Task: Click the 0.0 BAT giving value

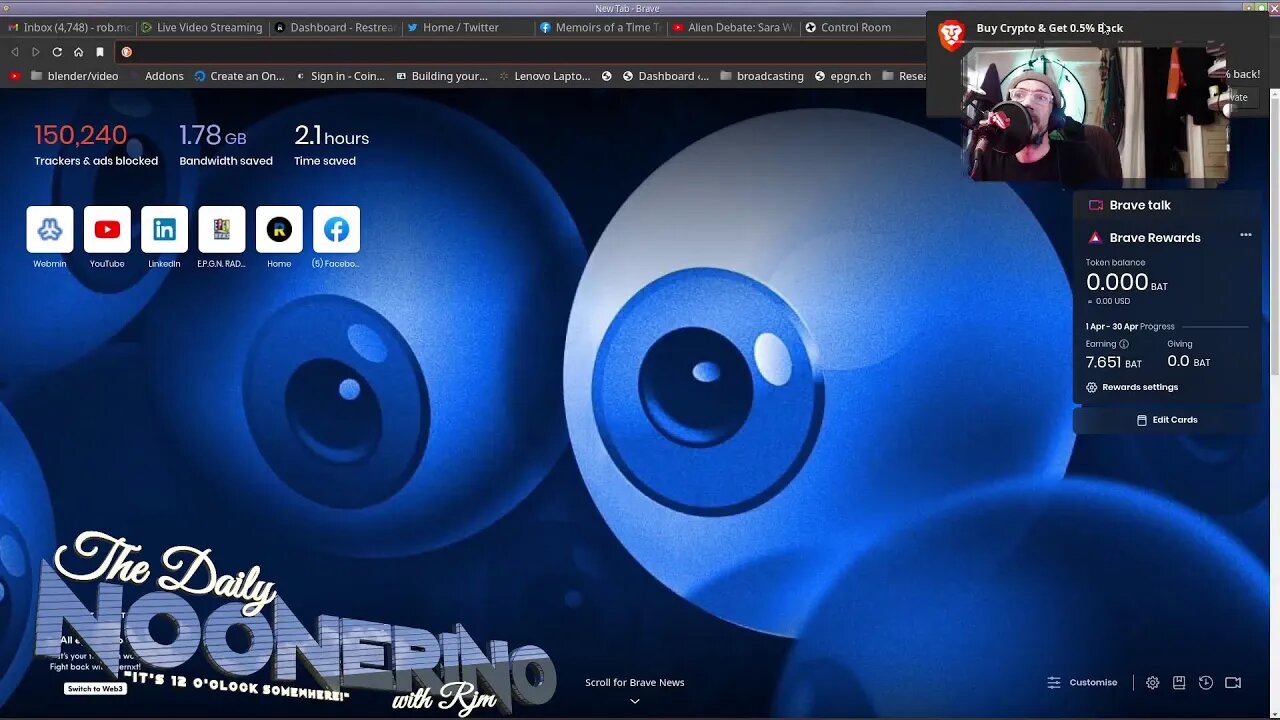Action: [x=1188, y=361]
